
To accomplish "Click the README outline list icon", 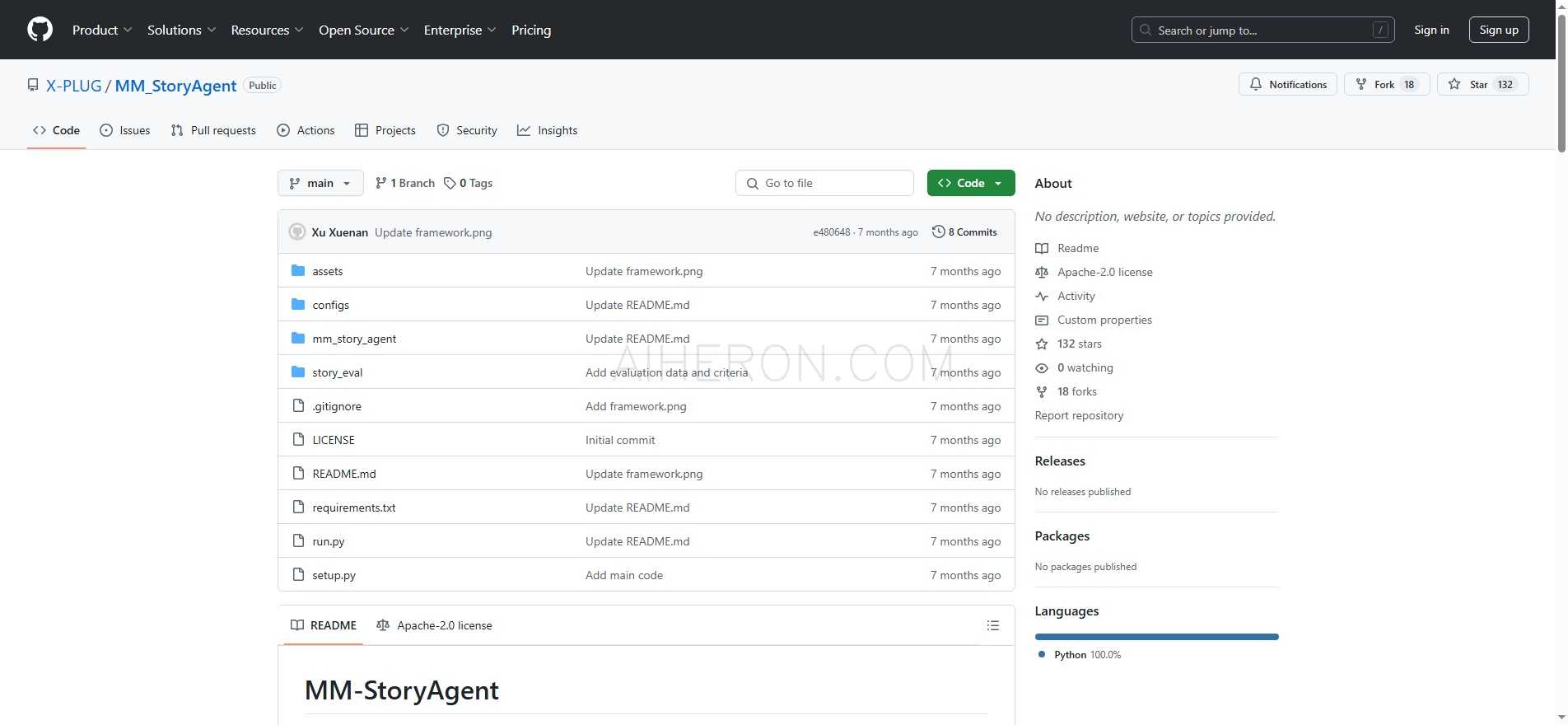I will [x=993, y=625].
